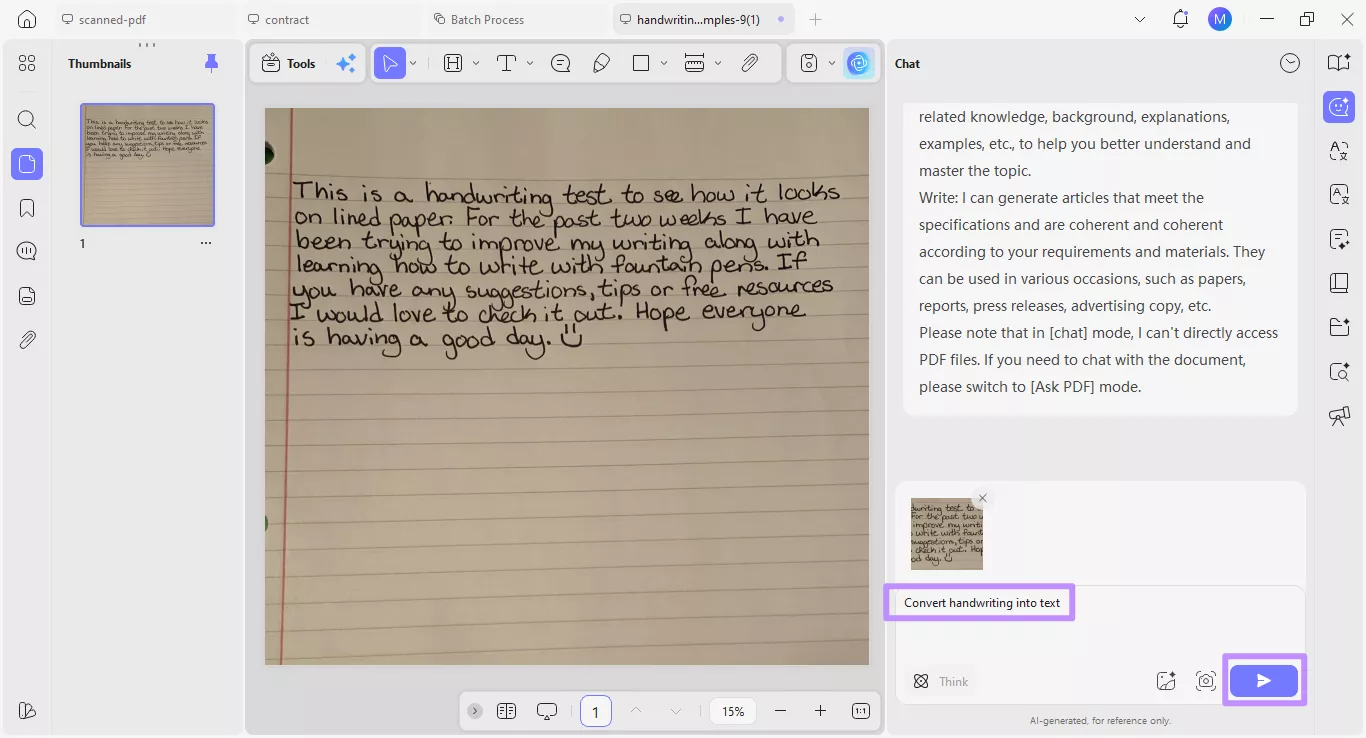Screen dimensions: 1366x738
Task: Zoom in with the plus control
Action: (820, 711)
